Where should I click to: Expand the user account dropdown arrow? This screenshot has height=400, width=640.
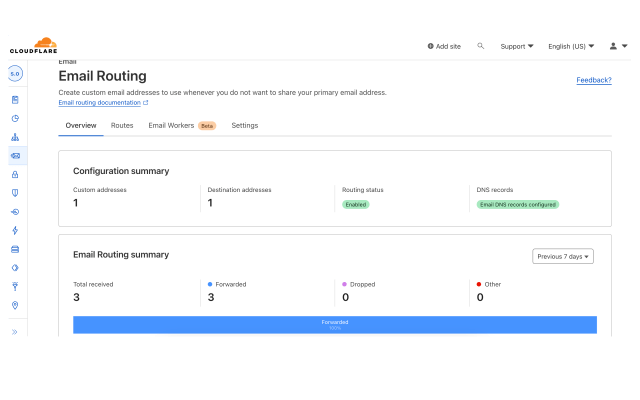[x=624, y=46]
